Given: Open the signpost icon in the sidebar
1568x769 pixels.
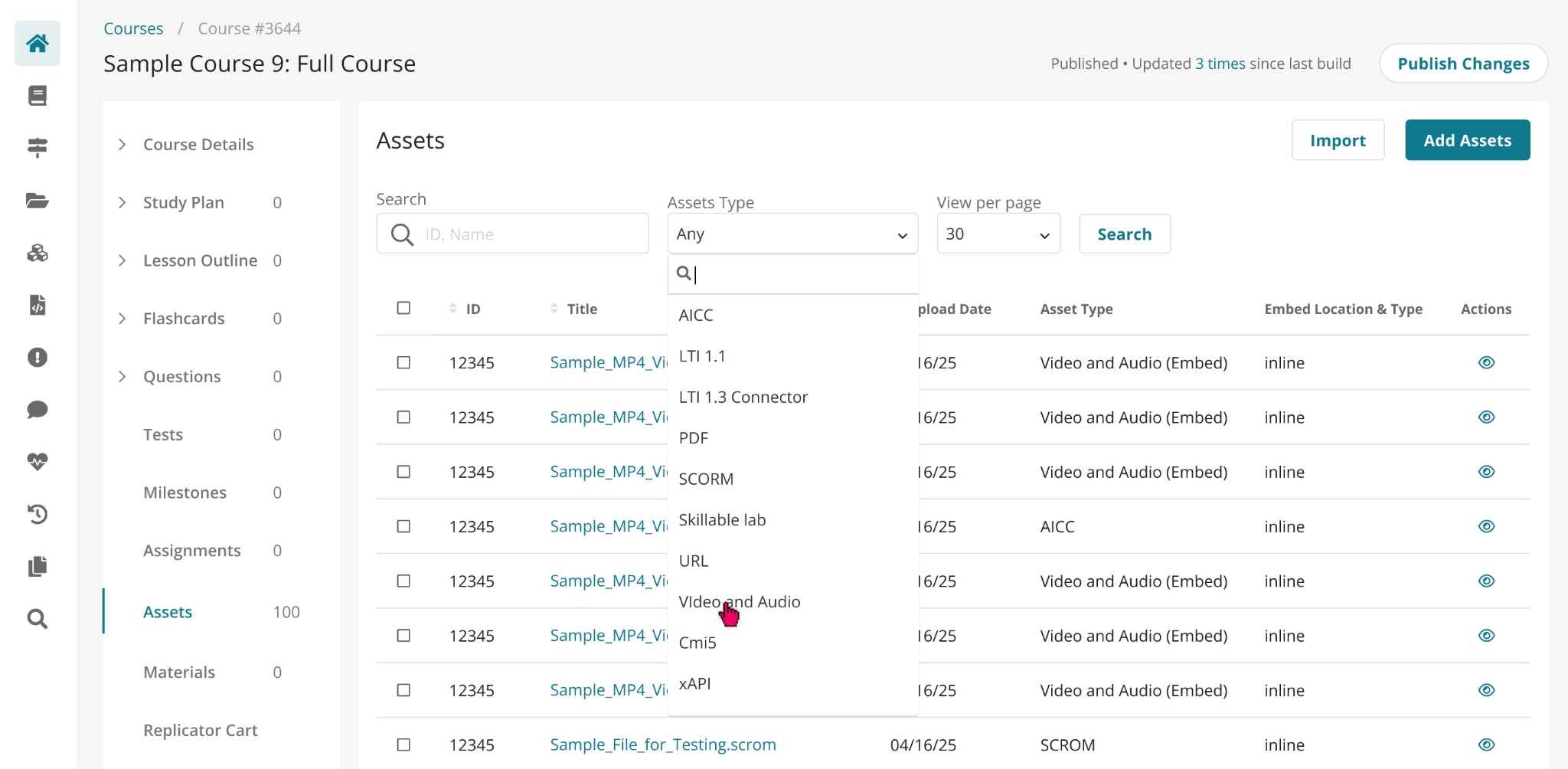Looking at the screenshot, I should click(x=38, y=147).
